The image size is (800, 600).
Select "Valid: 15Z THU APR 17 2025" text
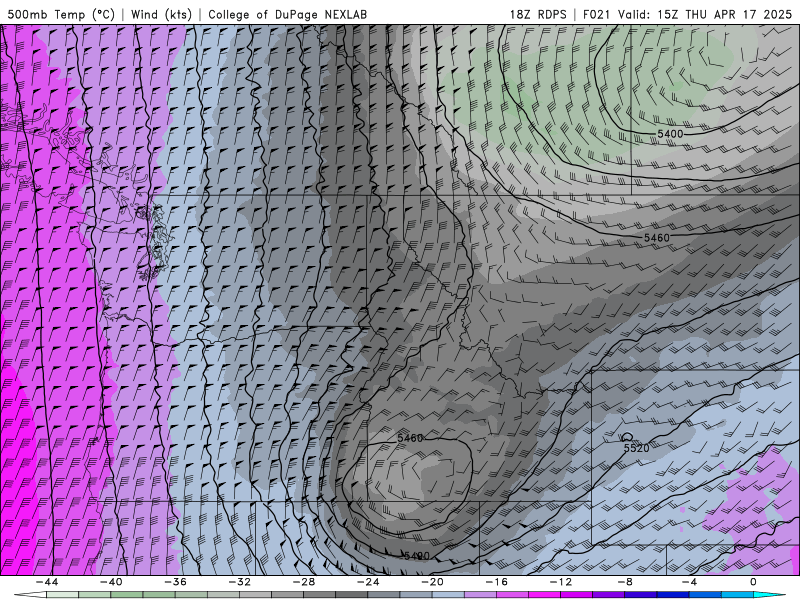(705, 14)
